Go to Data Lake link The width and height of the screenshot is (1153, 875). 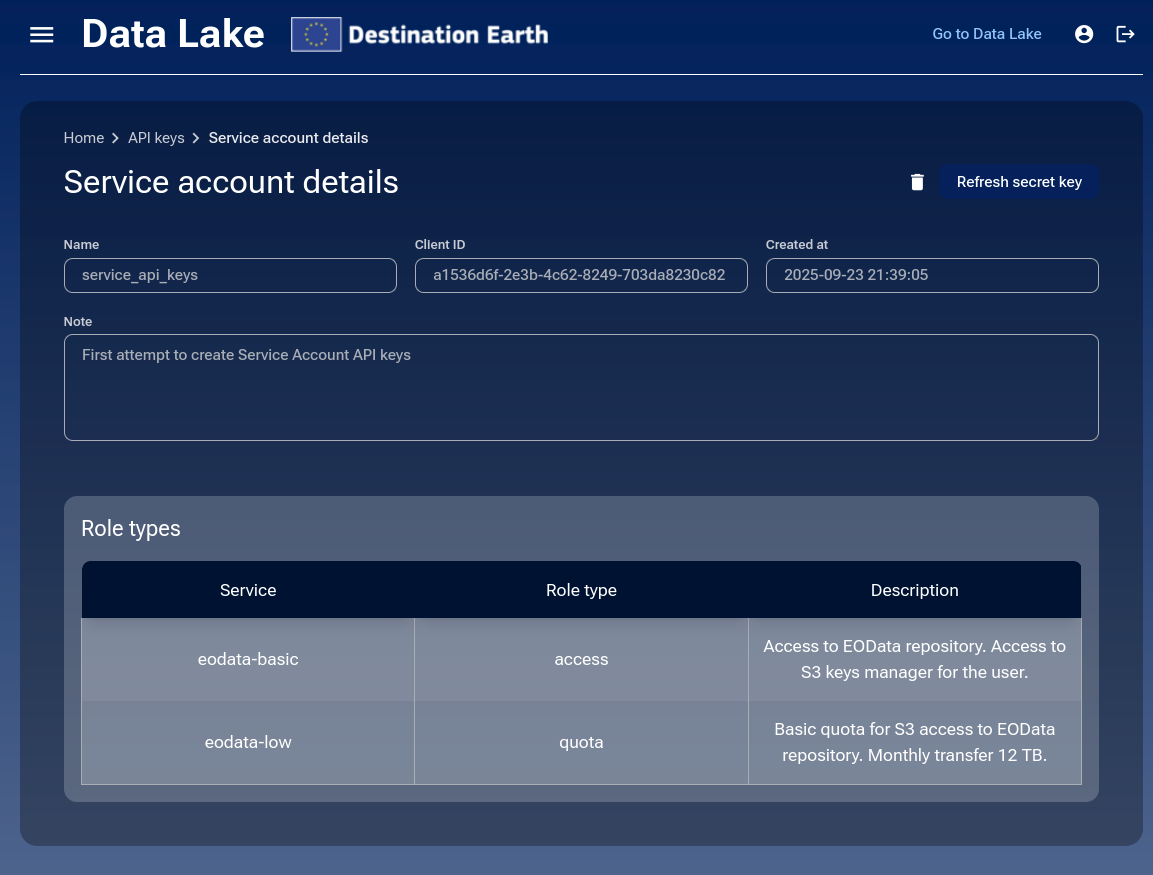(x=986, y=34)
